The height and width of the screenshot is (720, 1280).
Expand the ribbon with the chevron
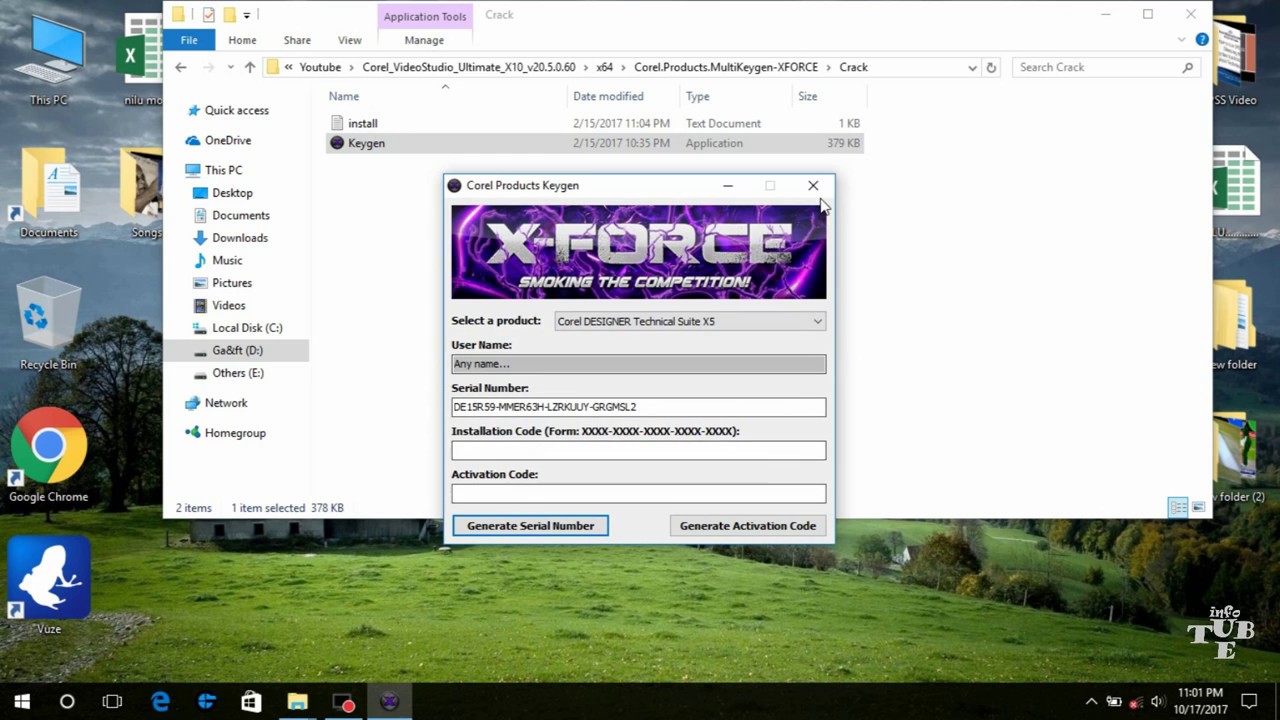tap(1183, 40)
